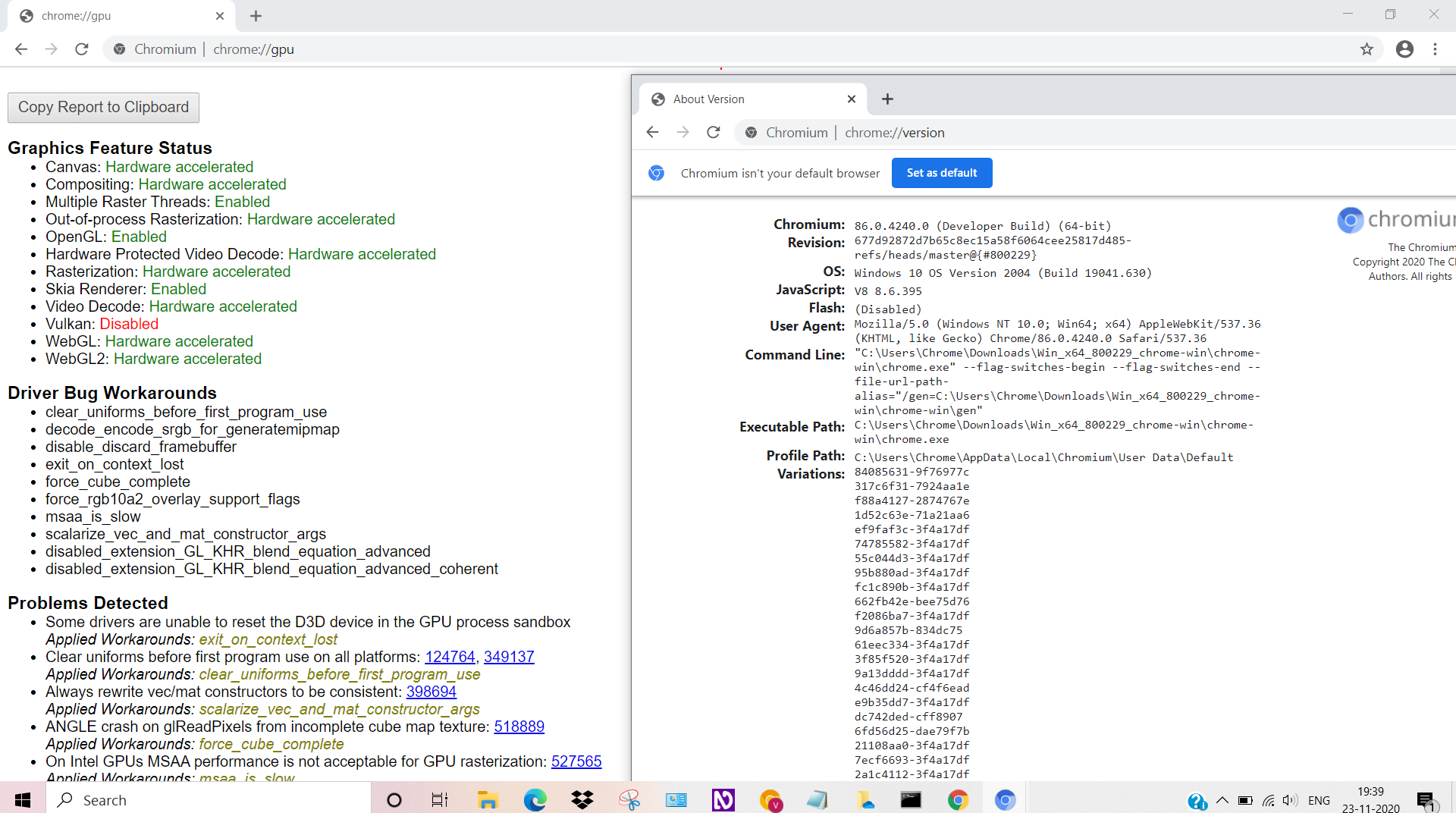This screenshot has height=813, width=1456.
Task: Open File Explorer from the taskbar
Action: click(x=487, y=800)
